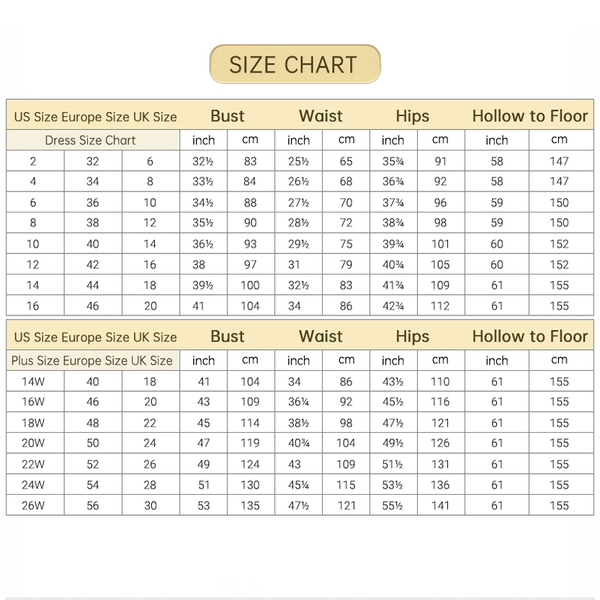
Task: Click the 36¼ waist inch value for 16W
Action: pos(298,401)
